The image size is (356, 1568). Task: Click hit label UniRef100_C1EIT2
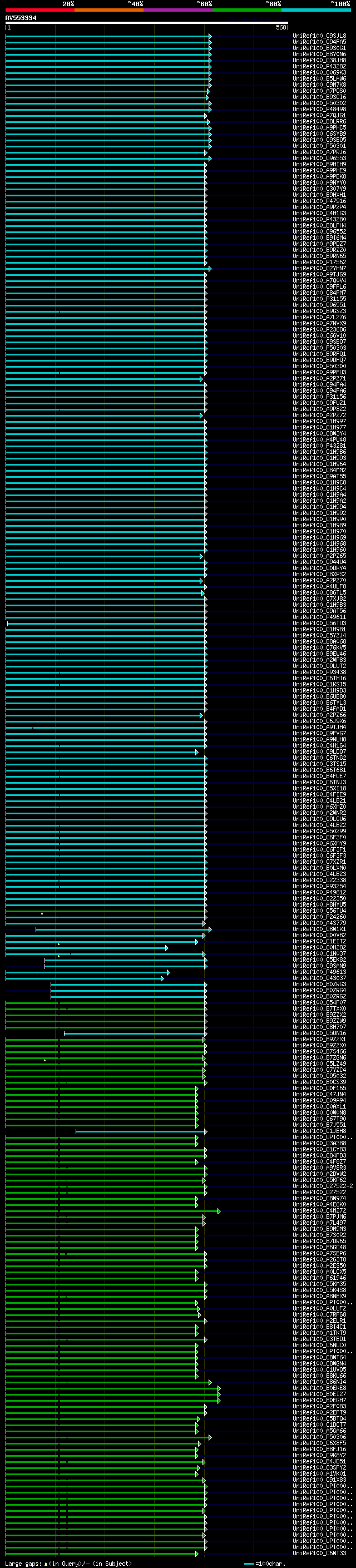point(319,942)
